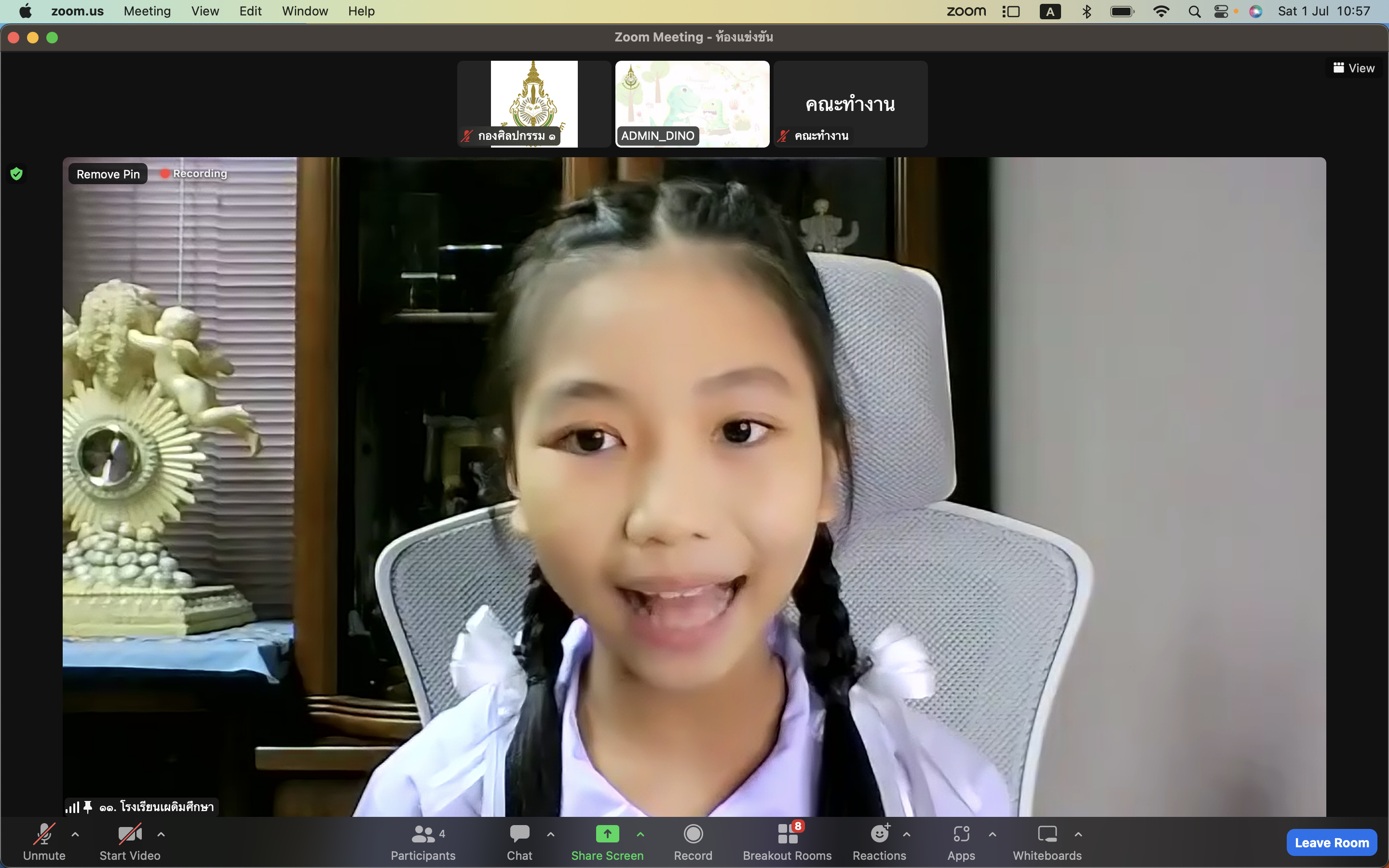
Task: Open Breakout Rooms
Action: point(787,842)
